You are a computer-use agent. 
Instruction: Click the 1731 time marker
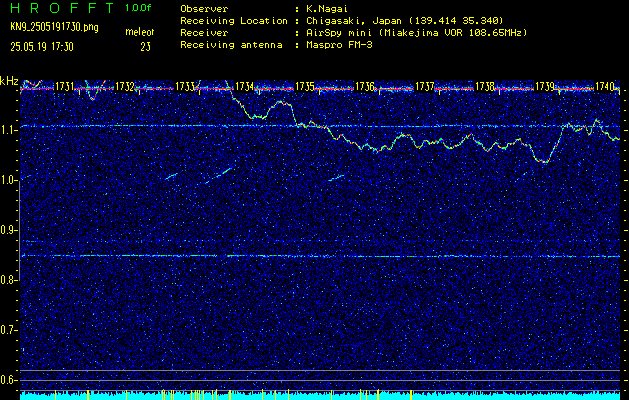65,86
